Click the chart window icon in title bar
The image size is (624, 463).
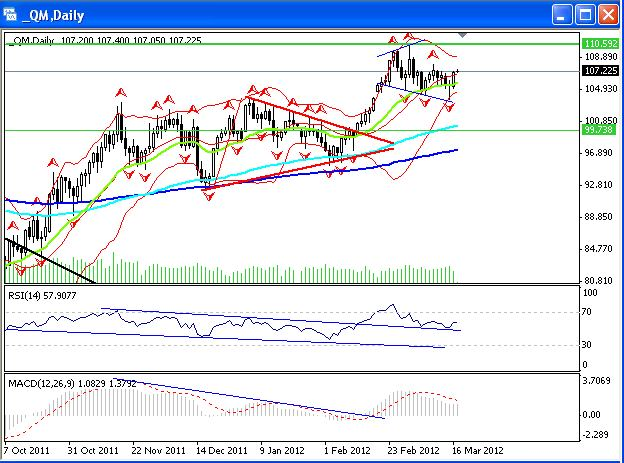pyautogui.click(x=10, y=14)
